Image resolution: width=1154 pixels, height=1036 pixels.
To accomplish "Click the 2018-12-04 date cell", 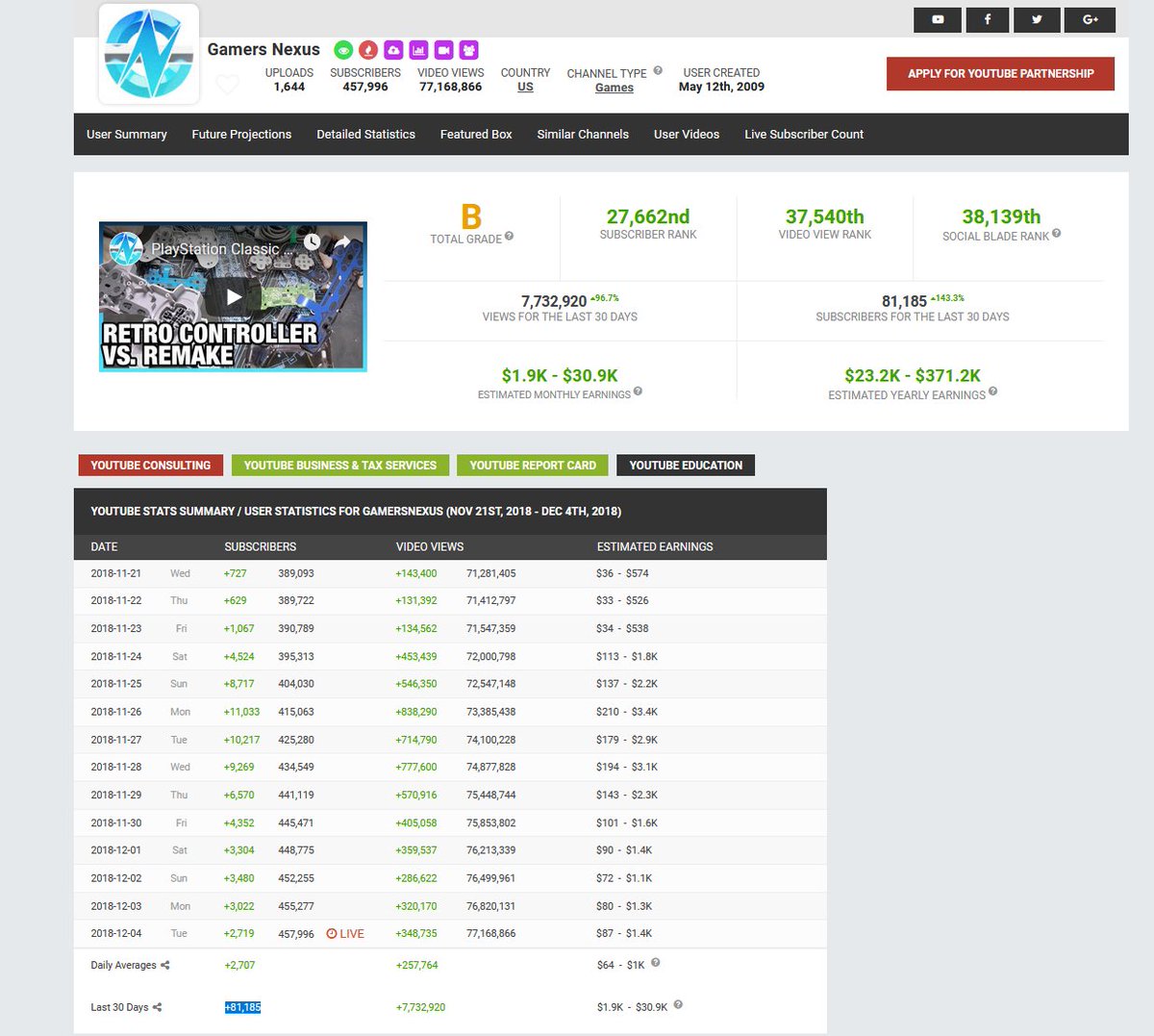I will point(116,933).
